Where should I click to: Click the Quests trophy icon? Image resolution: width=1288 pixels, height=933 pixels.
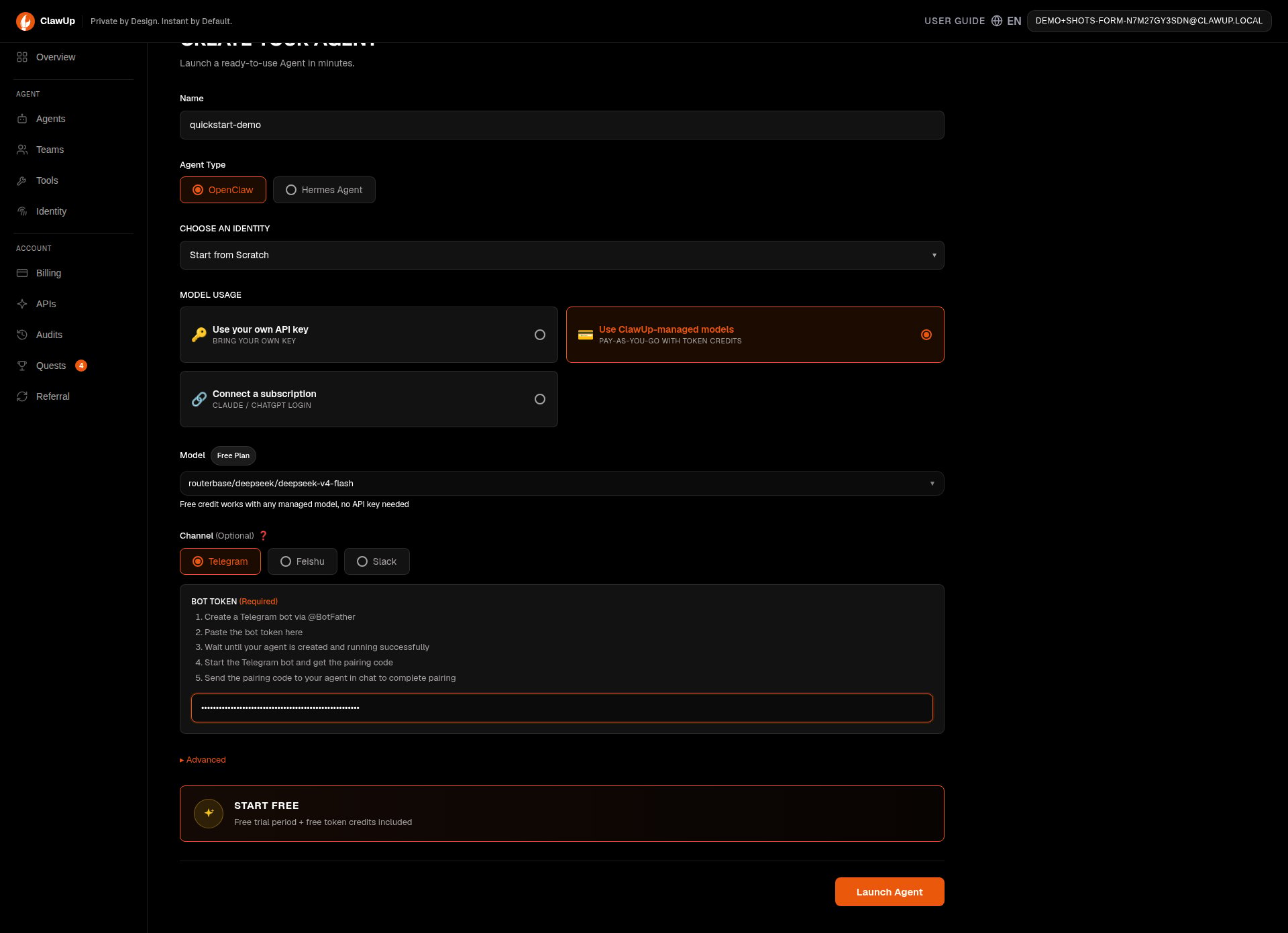[x=22, y=366]
